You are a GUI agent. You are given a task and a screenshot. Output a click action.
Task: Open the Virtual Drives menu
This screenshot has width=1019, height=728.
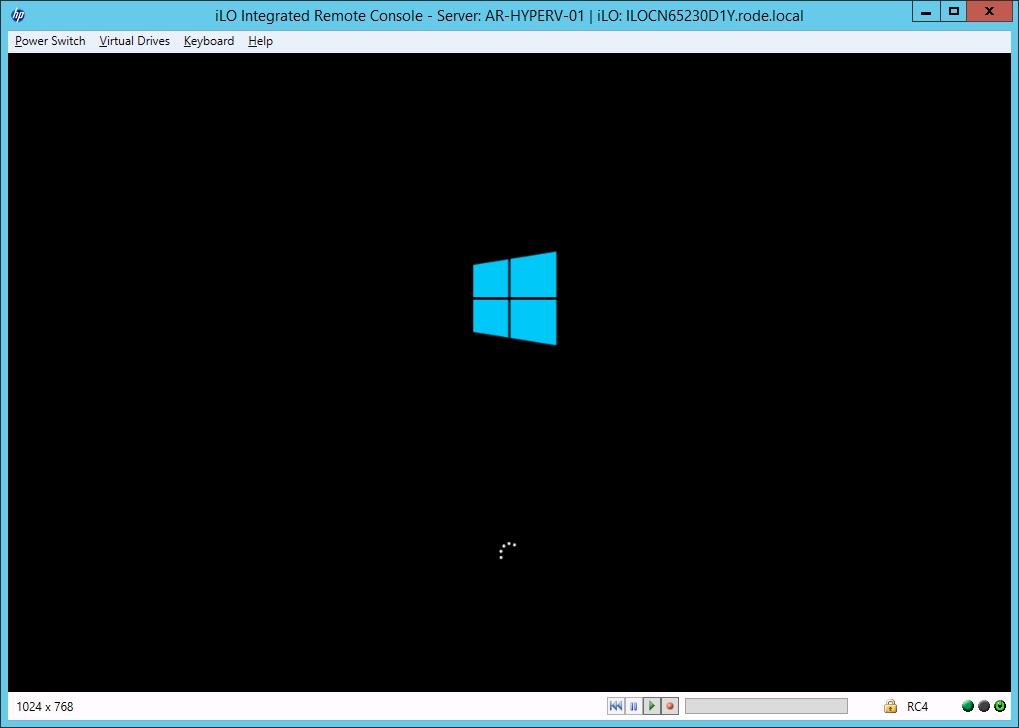[135, 41]
